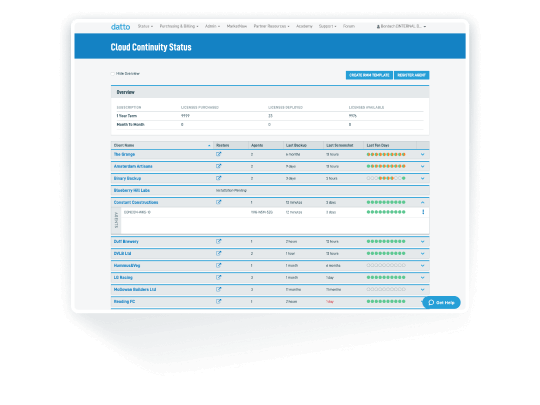Open McGowan Builders Ltd client link

[x=135, y=290]
